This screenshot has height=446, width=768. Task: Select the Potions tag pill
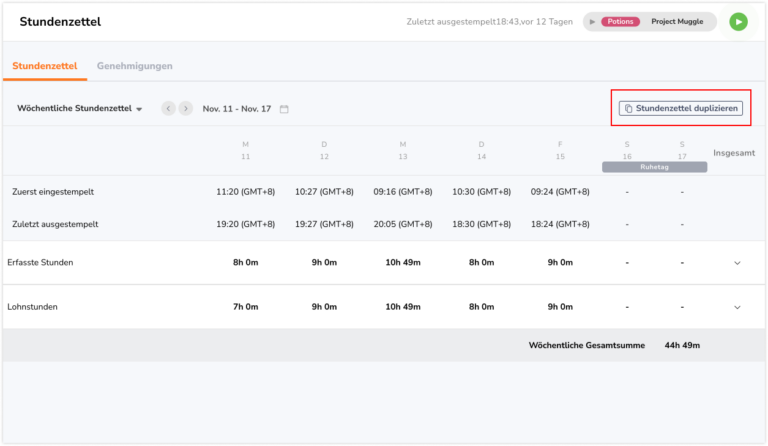[x=620, y=22]
